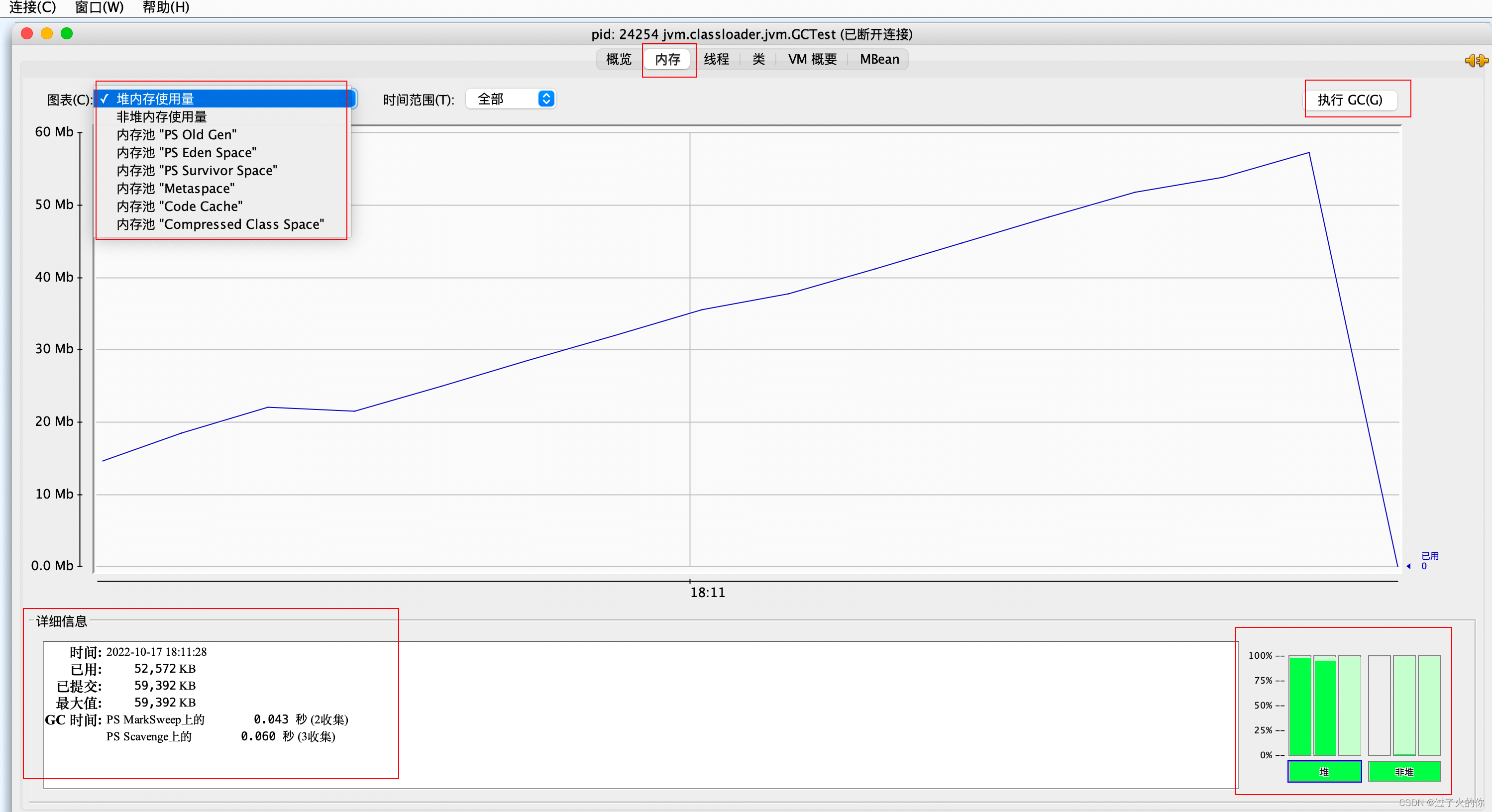
Task: Select the third heap pool usage bar
Action: click(x=1350, y=706)
